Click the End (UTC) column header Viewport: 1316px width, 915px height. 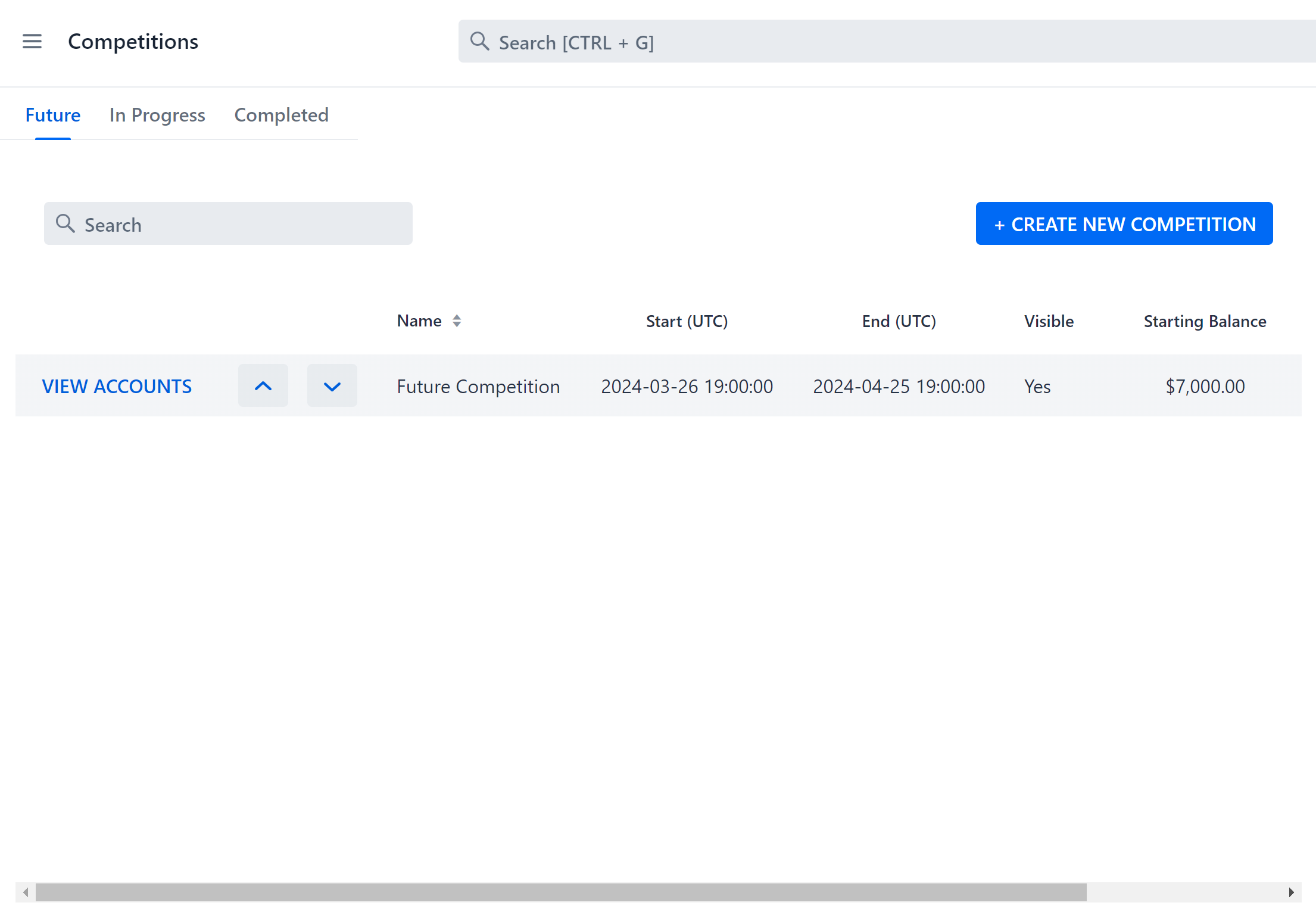pos(899,322)
